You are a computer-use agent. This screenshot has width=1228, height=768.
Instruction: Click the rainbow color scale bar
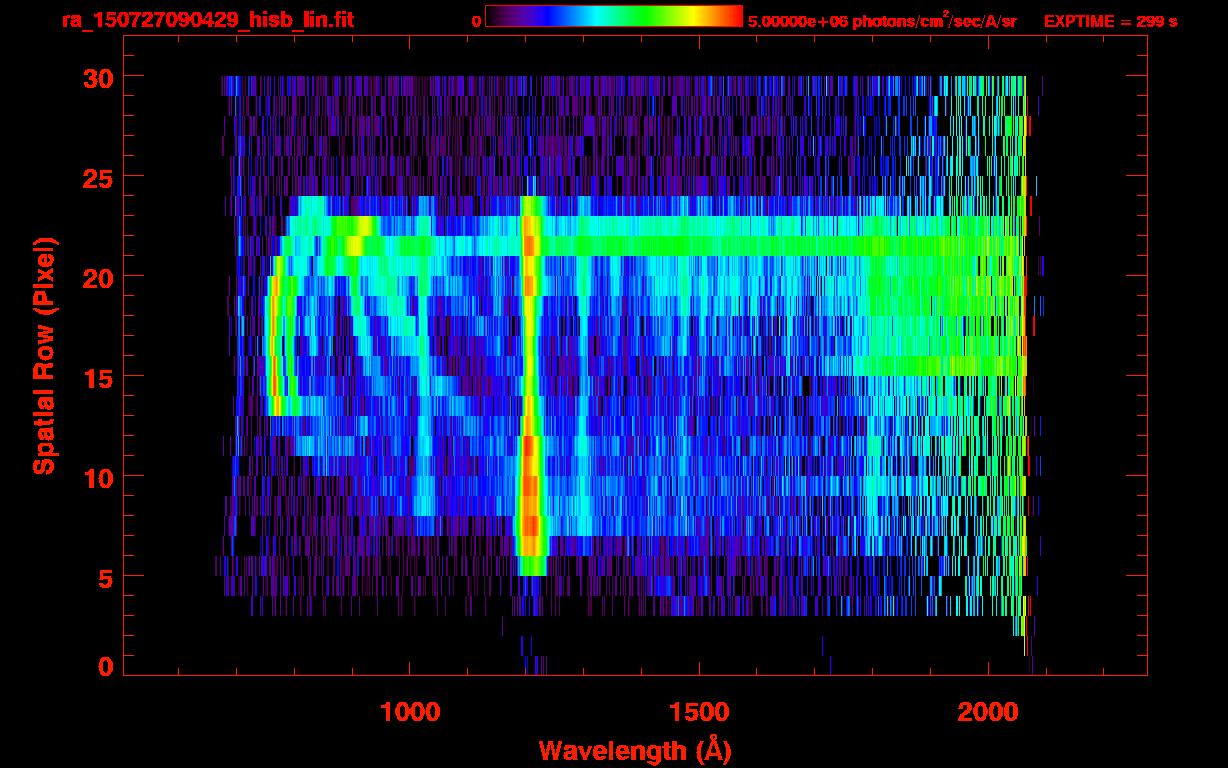click(614, 16)
